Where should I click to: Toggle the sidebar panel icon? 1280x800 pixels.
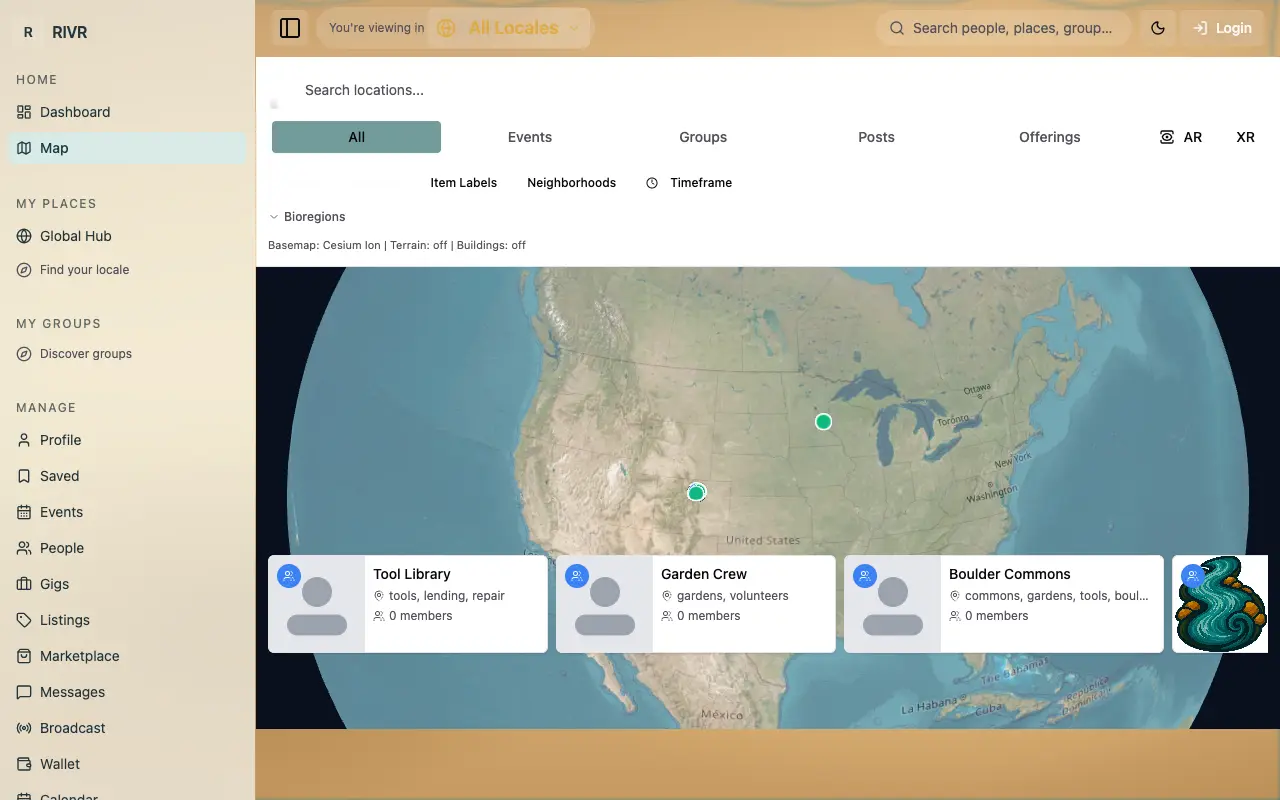pyautogui.click(x=290, y=28)
